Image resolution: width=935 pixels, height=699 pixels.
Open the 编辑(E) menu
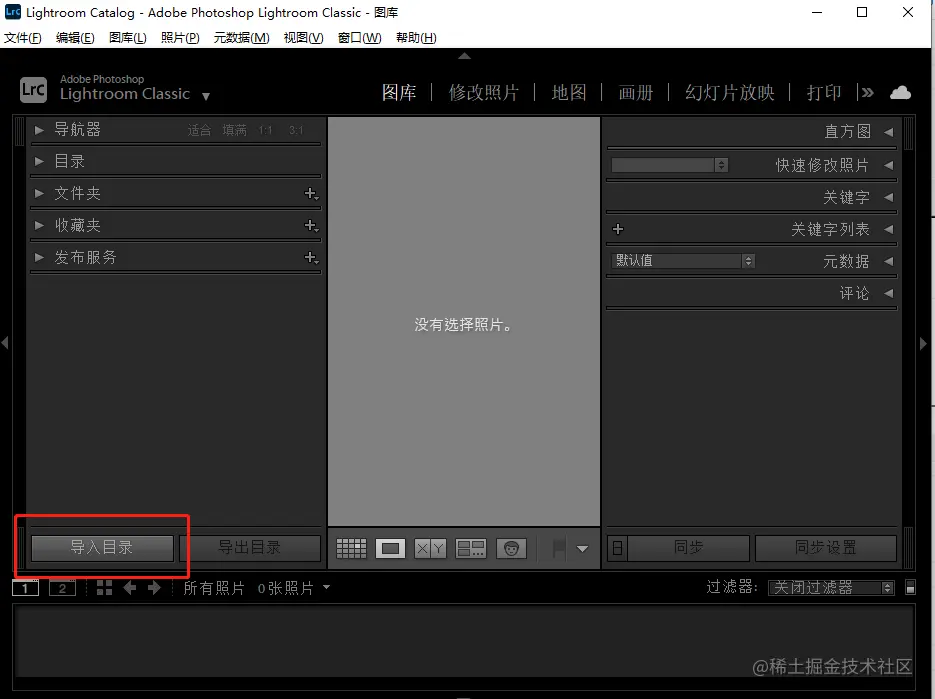(x=75, y=38)
